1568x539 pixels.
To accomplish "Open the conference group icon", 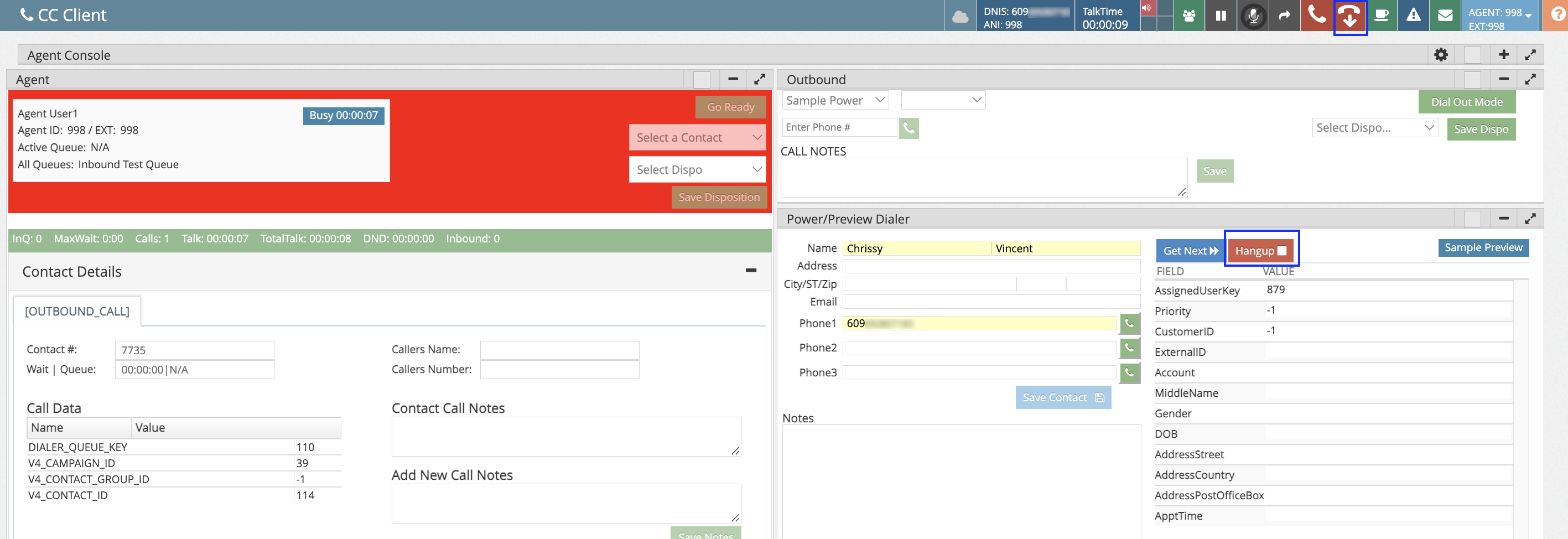I will pos(1189,16).
